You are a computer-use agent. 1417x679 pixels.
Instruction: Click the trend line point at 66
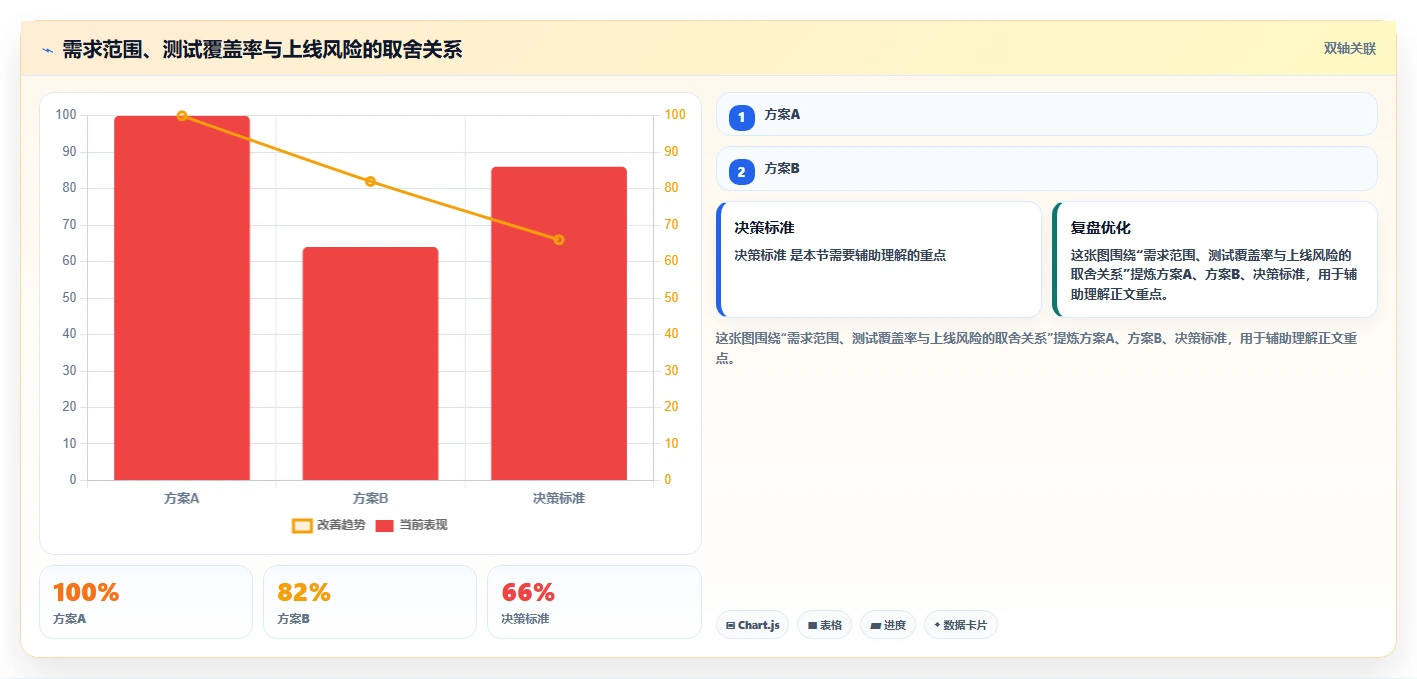pos(559,240)
